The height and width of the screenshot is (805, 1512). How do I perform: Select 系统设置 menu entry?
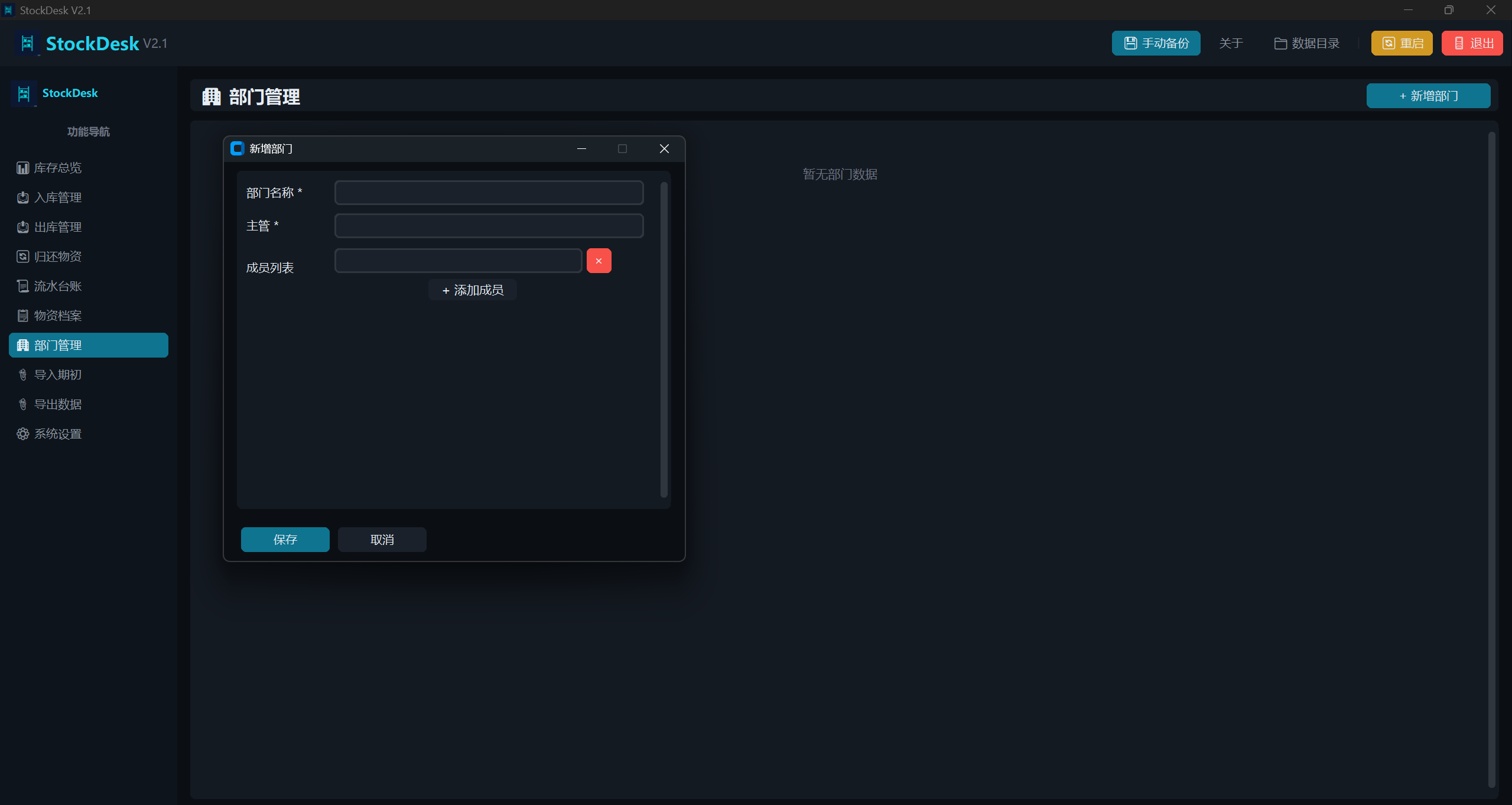(x=89, y=434)
